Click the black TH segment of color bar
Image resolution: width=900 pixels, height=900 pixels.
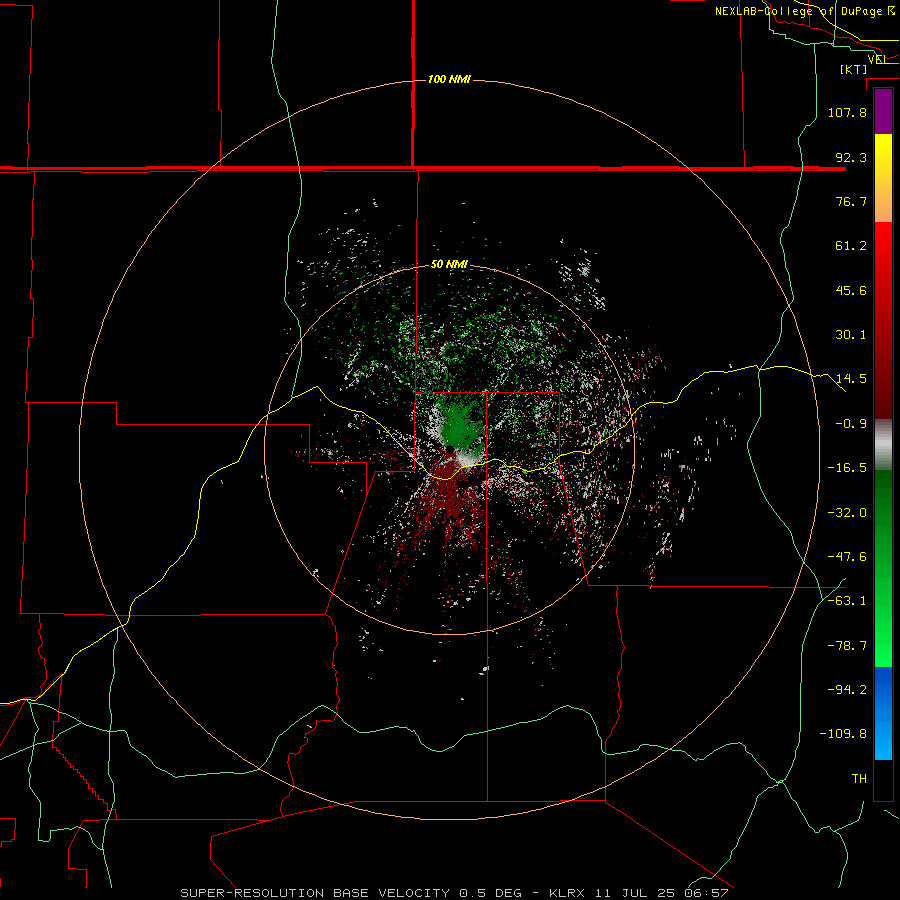883,779
